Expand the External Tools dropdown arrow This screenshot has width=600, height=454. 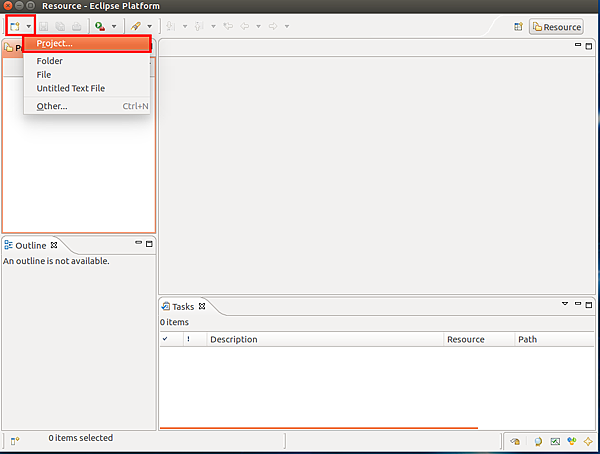[x=114, y=26]
